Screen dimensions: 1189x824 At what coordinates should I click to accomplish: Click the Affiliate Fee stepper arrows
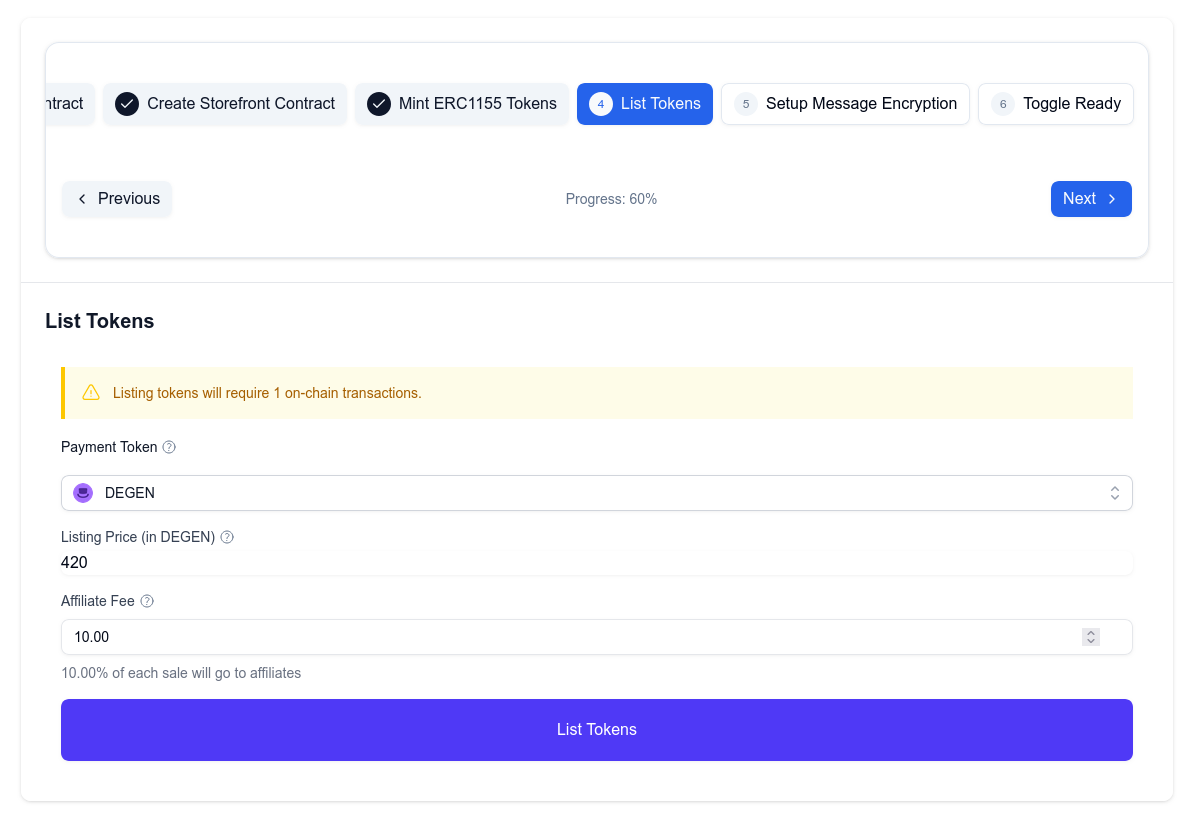[x=1090, y=636]
